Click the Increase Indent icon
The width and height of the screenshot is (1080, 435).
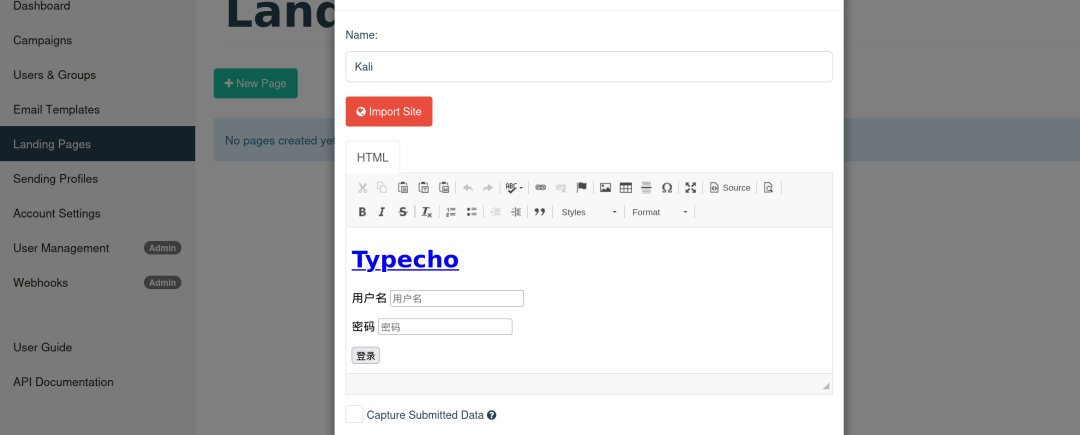tap(516, 212)
